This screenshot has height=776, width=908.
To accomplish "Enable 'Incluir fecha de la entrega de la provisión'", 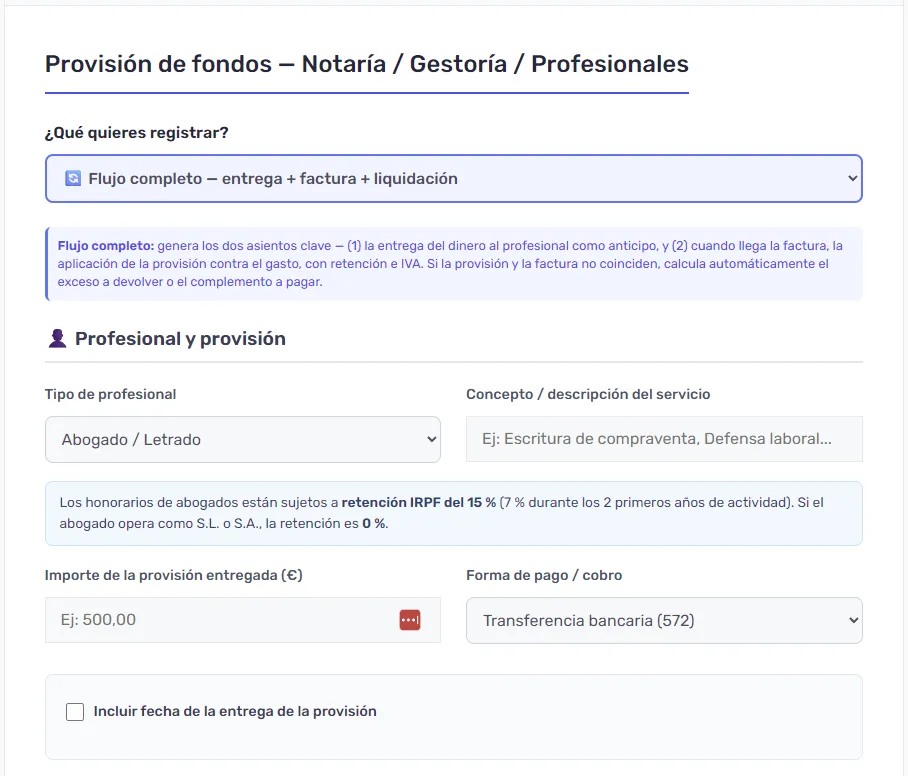I will point(75,712).
